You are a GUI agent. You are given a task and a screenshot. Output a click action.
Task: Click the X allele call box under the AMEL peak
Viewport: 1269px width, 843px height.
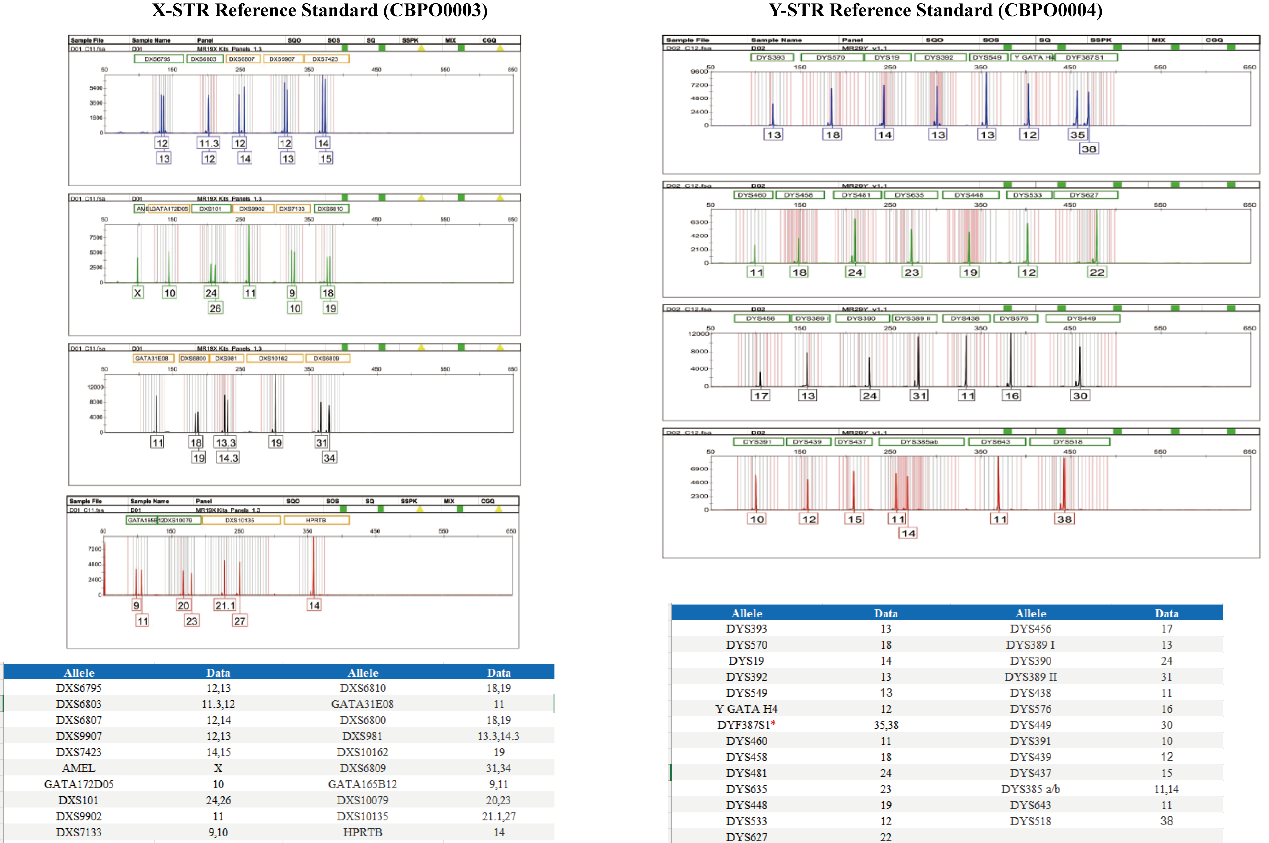point(138,293)
